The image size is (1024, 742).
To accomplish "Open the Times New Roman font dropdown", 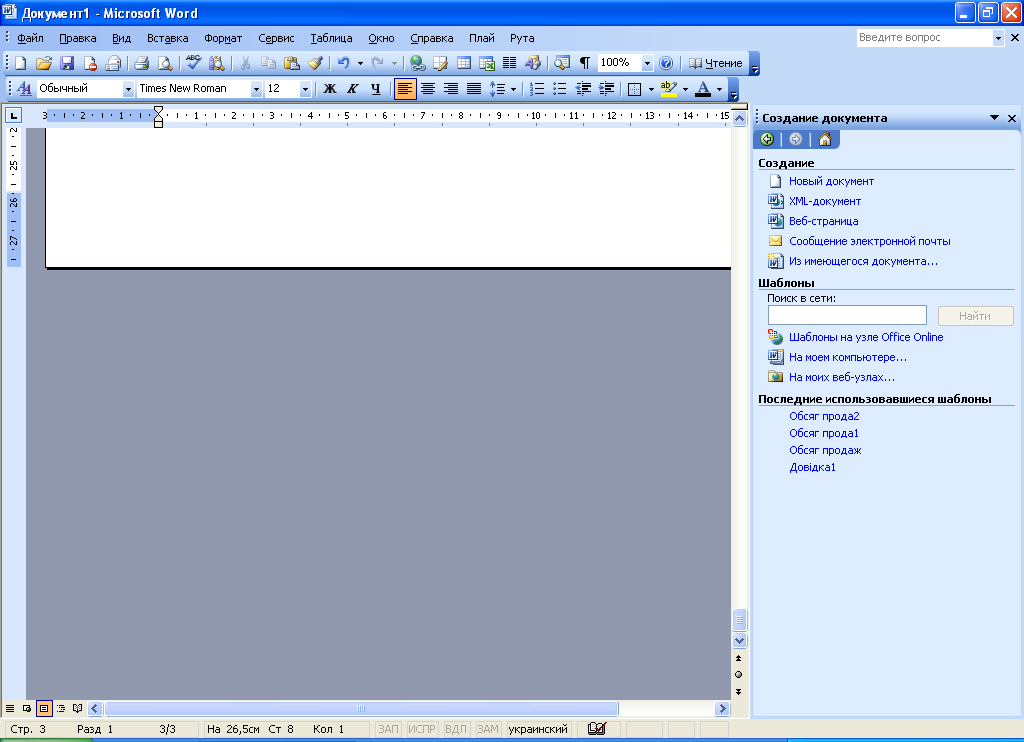I will click(x=256, y=89).
